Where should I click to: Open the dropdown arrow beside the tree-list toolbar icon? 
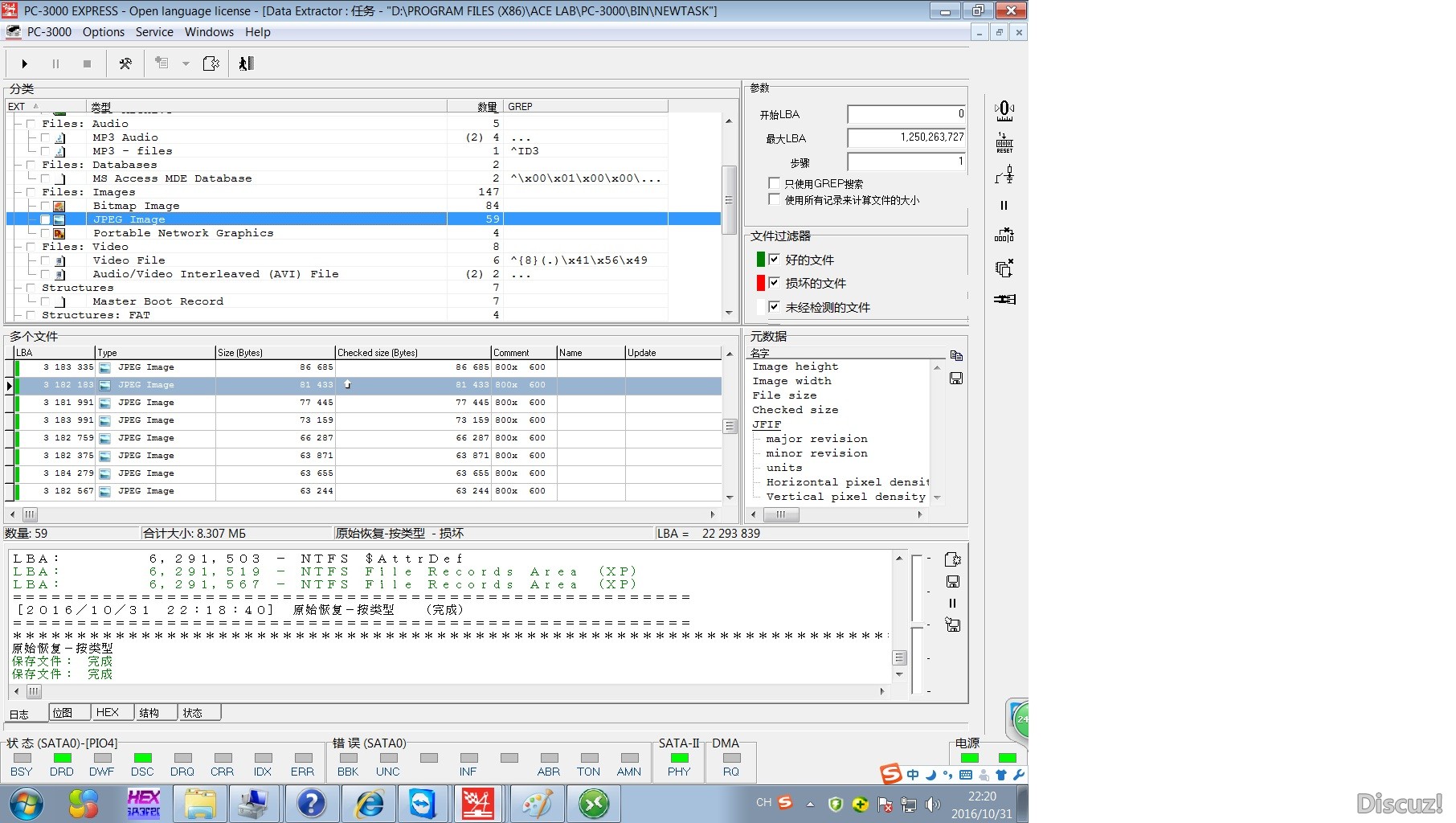(x=186, y=63)
